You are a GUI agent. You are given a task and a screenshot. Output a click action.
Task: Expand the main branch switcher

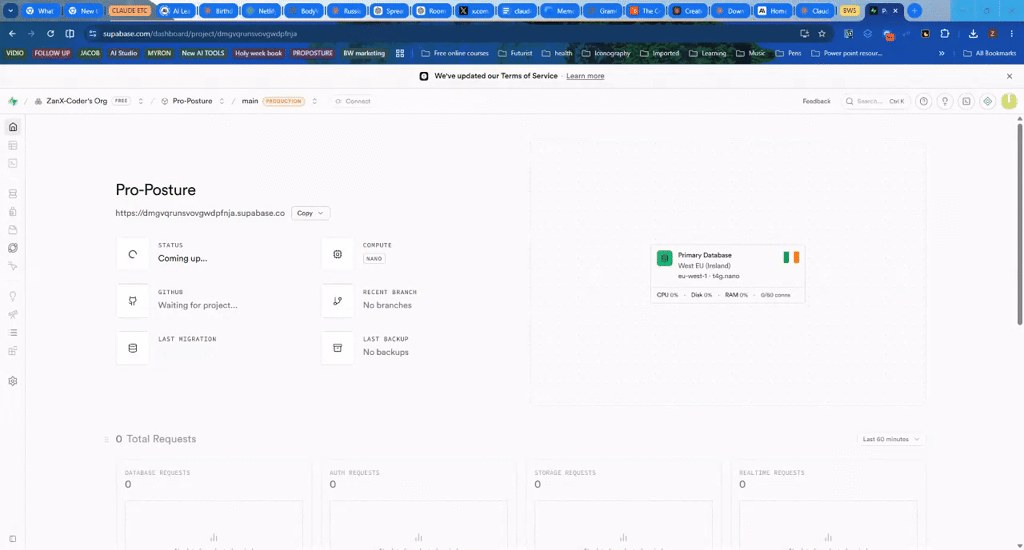[x=314, y=101]
